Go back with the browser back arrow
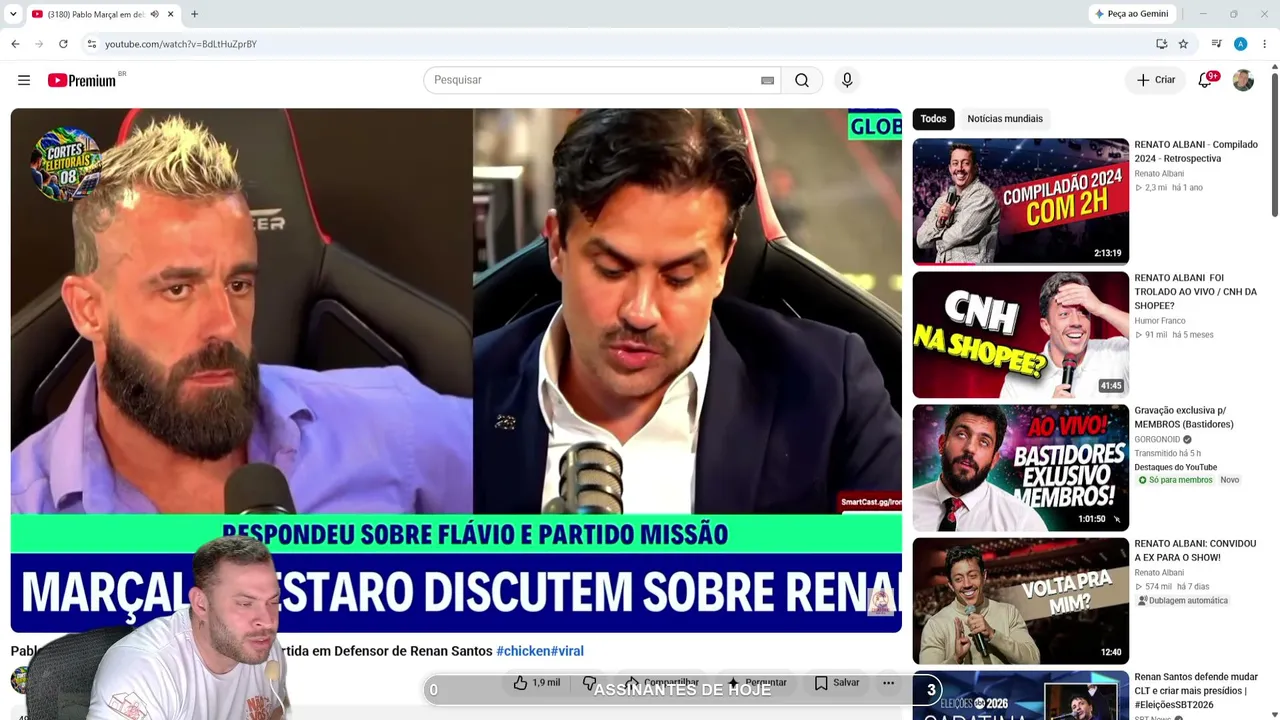 click(15, 44)
